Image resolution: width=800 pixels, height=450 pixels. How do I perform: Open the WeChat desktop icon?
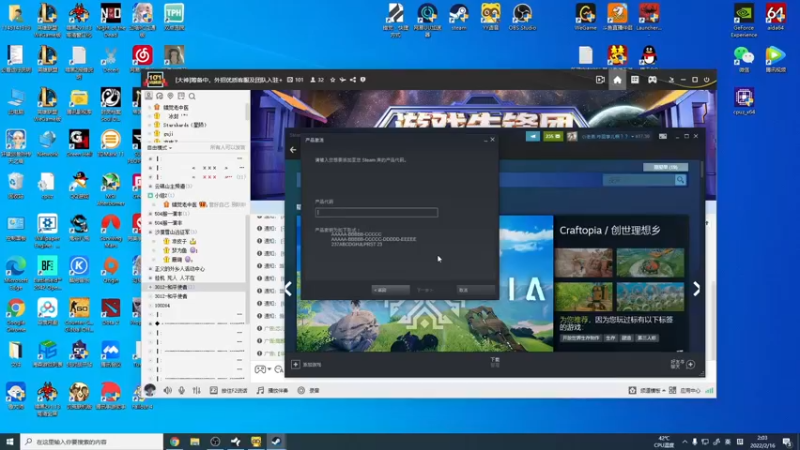(x=744, y=59)
